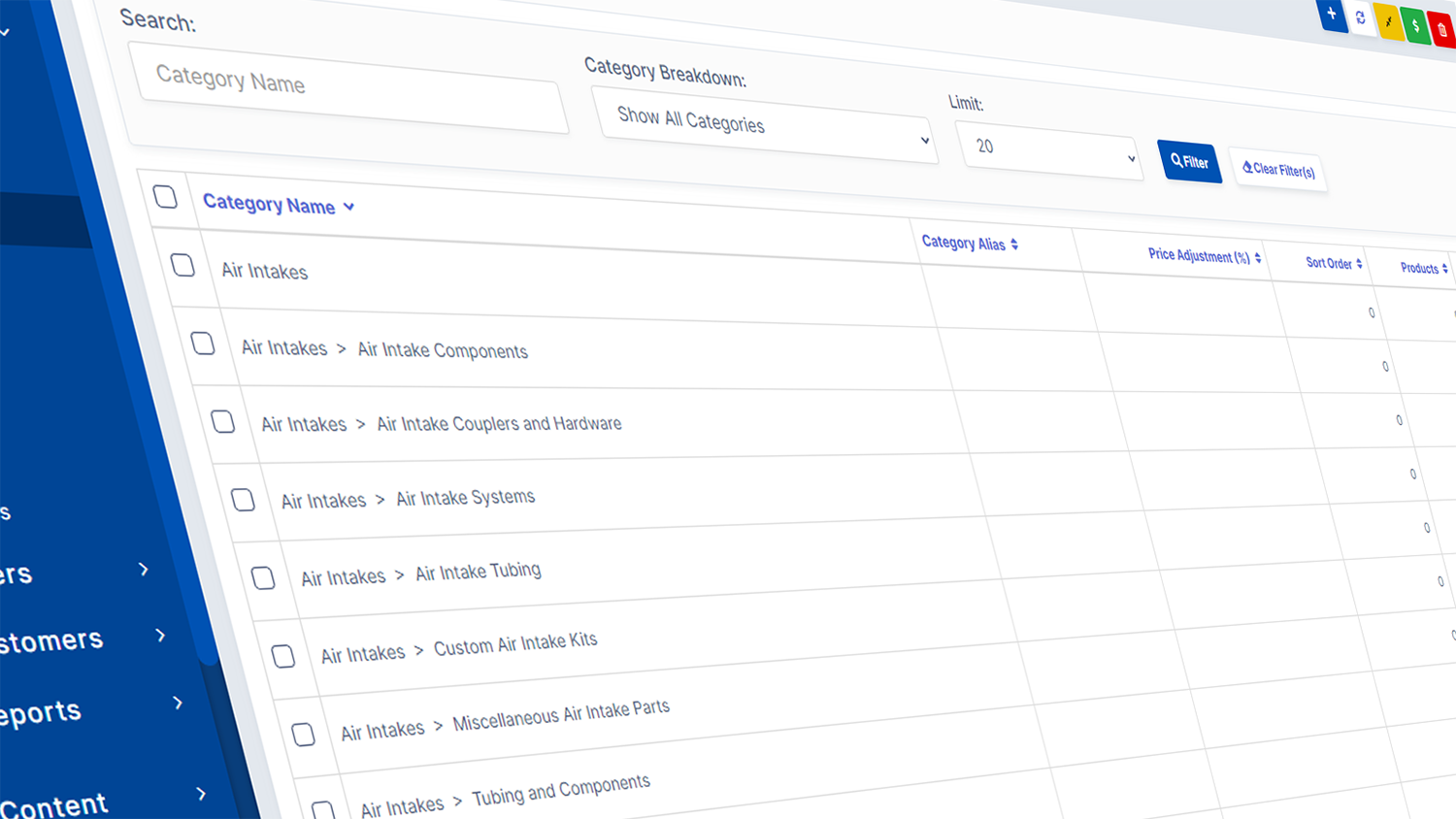Viewport: 1456px width, 819px height.
Task: Open the Limit dropdown showing 20
Action: tap(1049, 149)
